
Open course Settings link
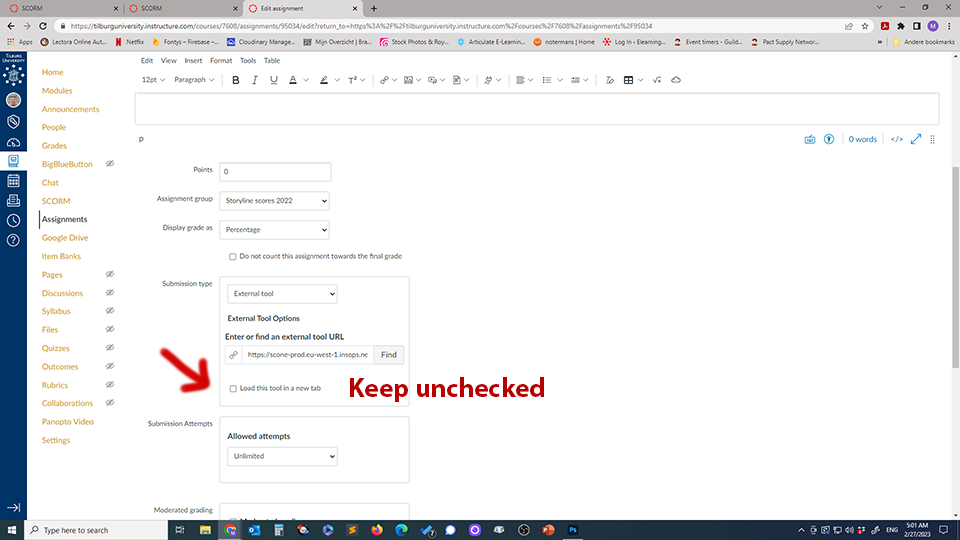pos(56,440)
